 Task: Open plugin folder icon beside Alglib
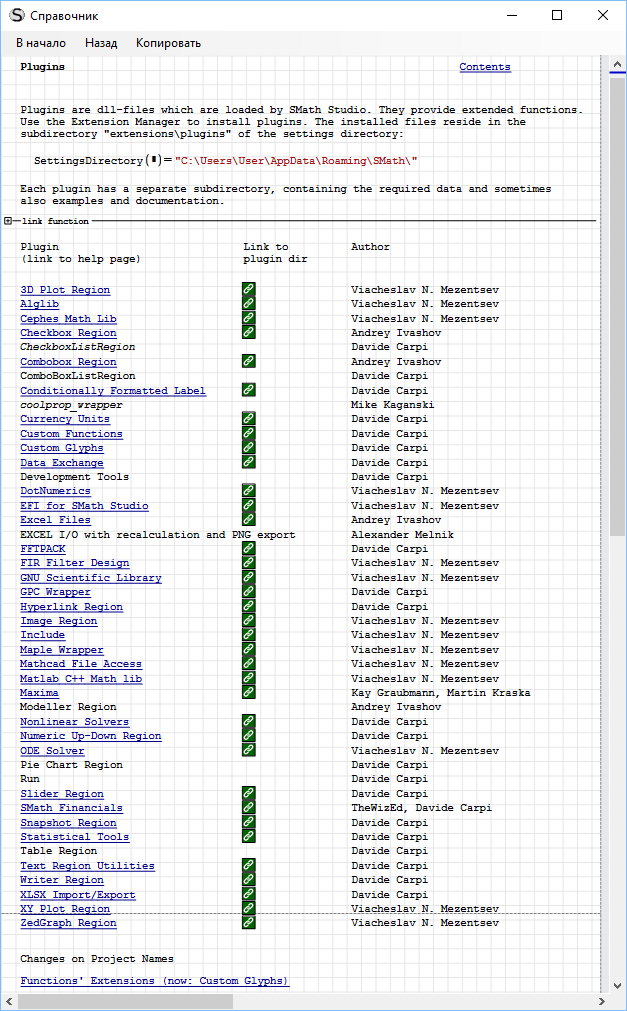point(248,304)
